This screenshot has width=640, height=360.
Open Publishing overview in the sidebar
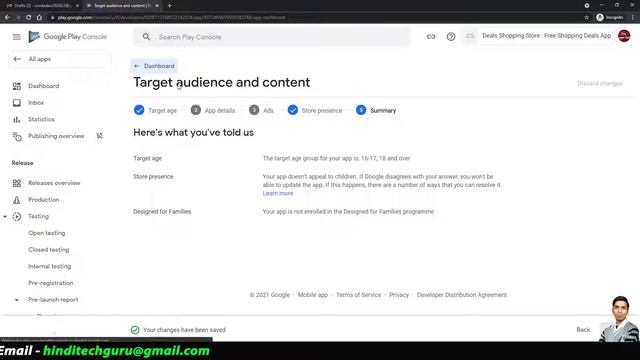coord(56,136)
